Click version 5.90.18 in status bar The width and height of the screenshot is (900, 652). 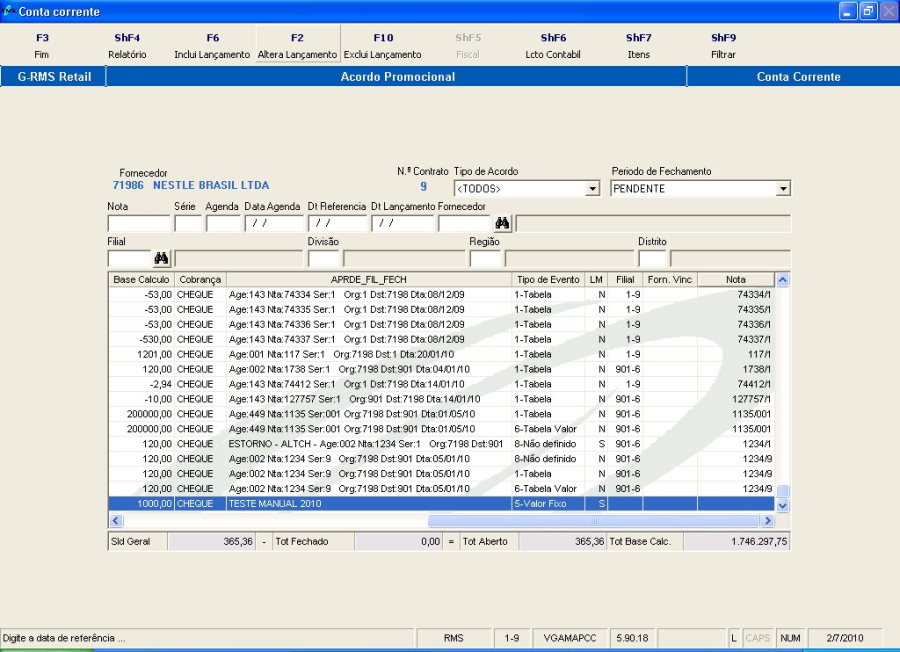(x=632, y=638)
